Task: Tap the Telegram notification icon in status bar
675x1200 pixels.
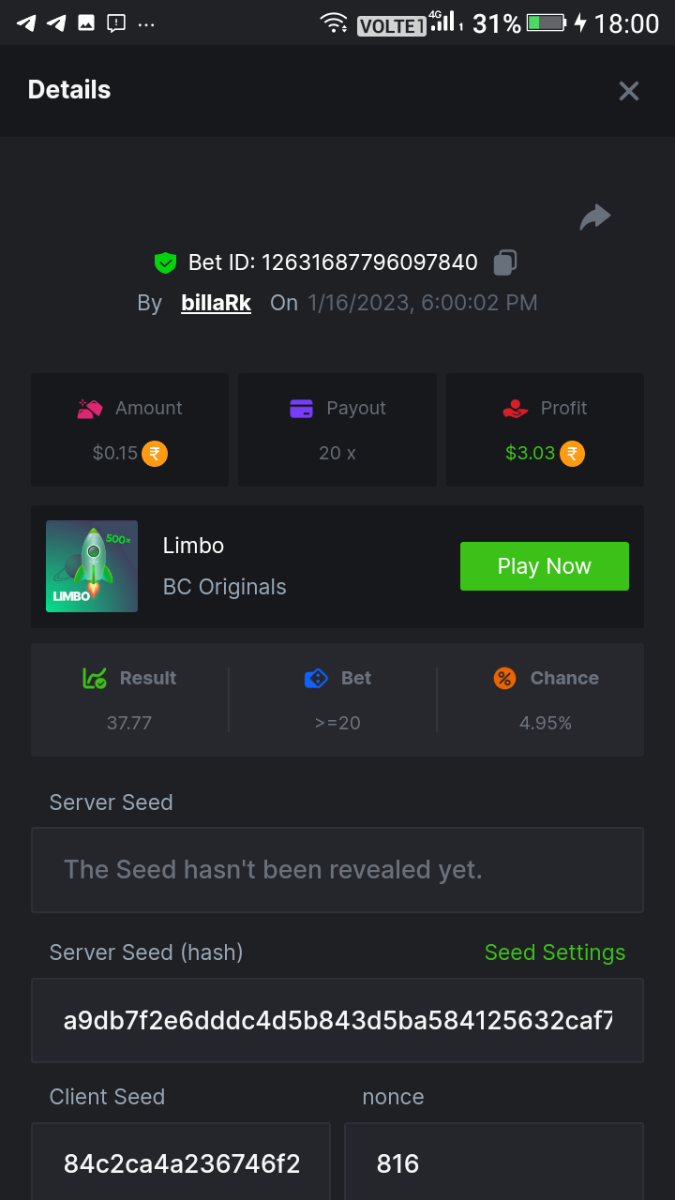Action: pos(27,22)
